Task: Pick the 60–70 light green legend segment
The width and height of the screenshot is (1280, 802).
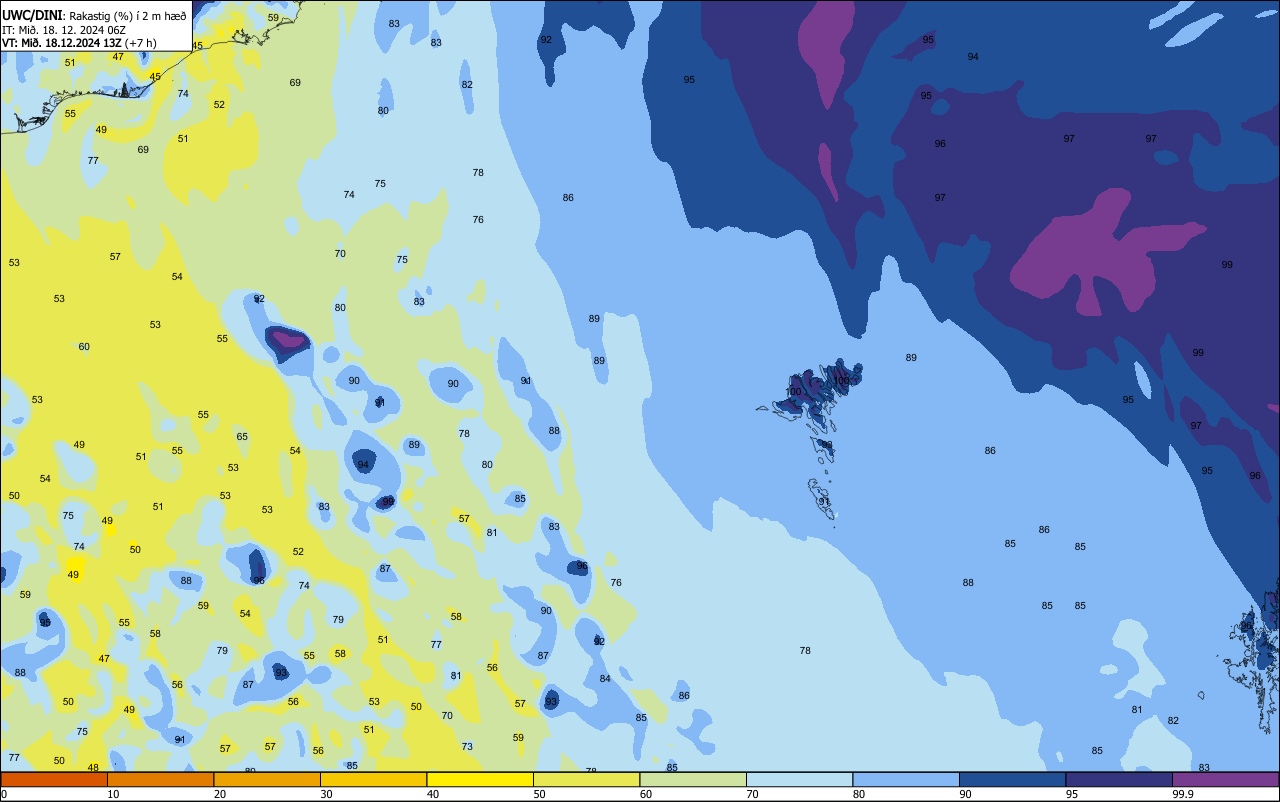Action: (x=693, y=779)
